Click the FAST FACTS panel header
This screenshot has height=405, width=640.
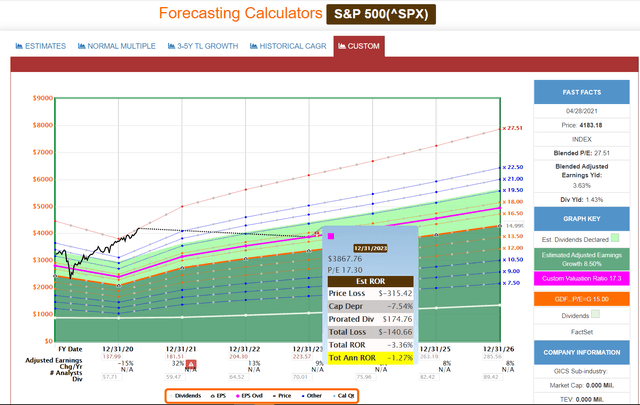(582, 92)
